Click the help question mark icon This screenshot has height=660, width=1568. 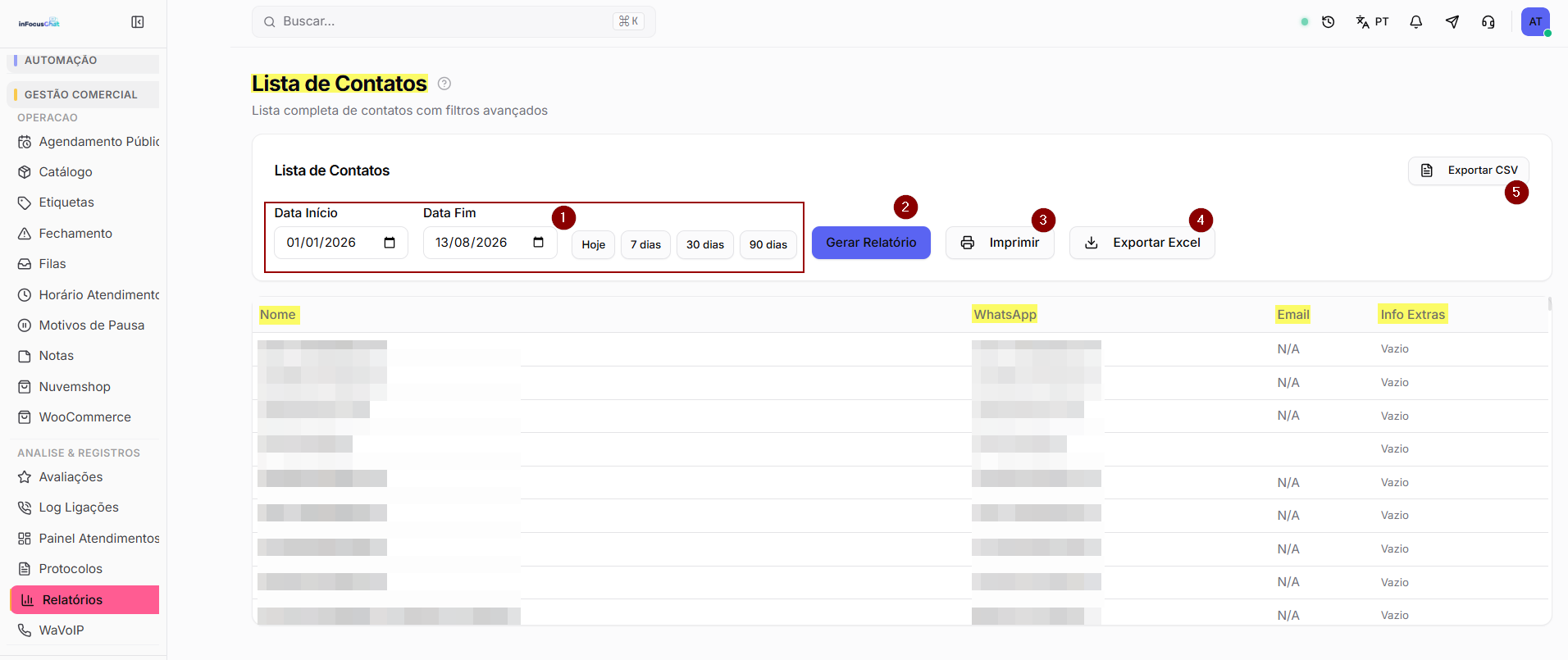coord(444,84)
